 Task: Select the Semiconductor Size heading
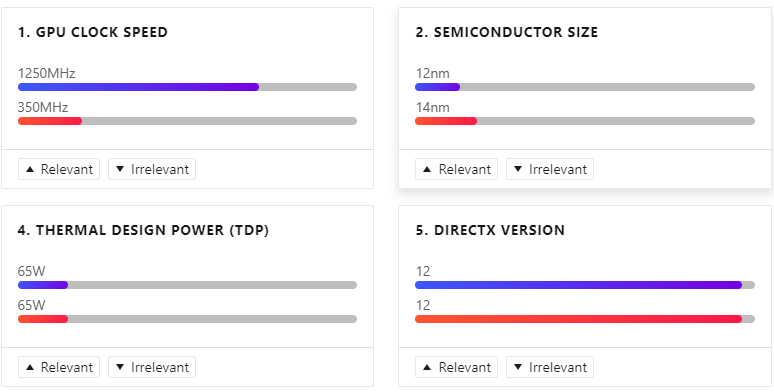(507, 33)
